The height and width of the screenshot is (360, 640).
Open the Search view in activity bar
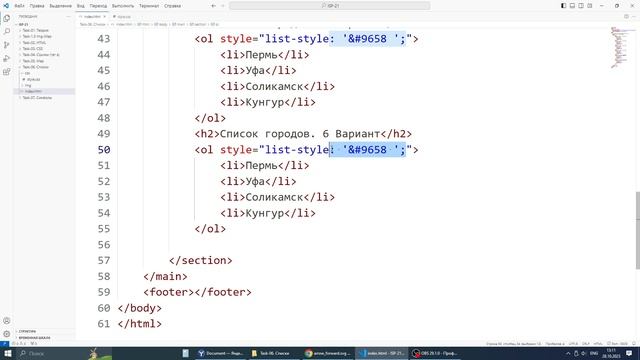pyautogui.click(x=7, y=31)
